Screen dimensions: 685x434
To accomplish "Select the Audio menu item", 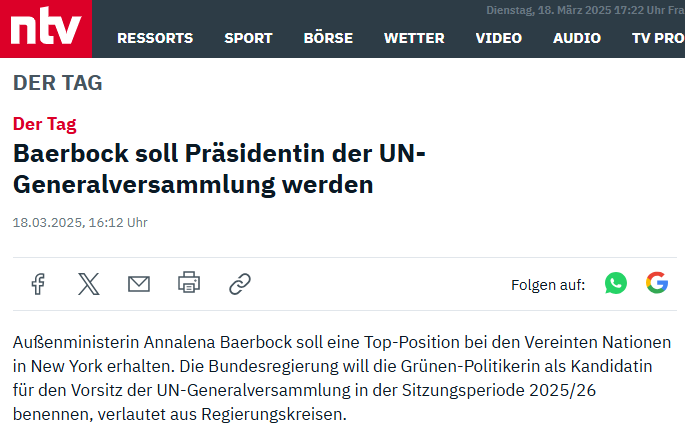I will (x=577, y=38).
